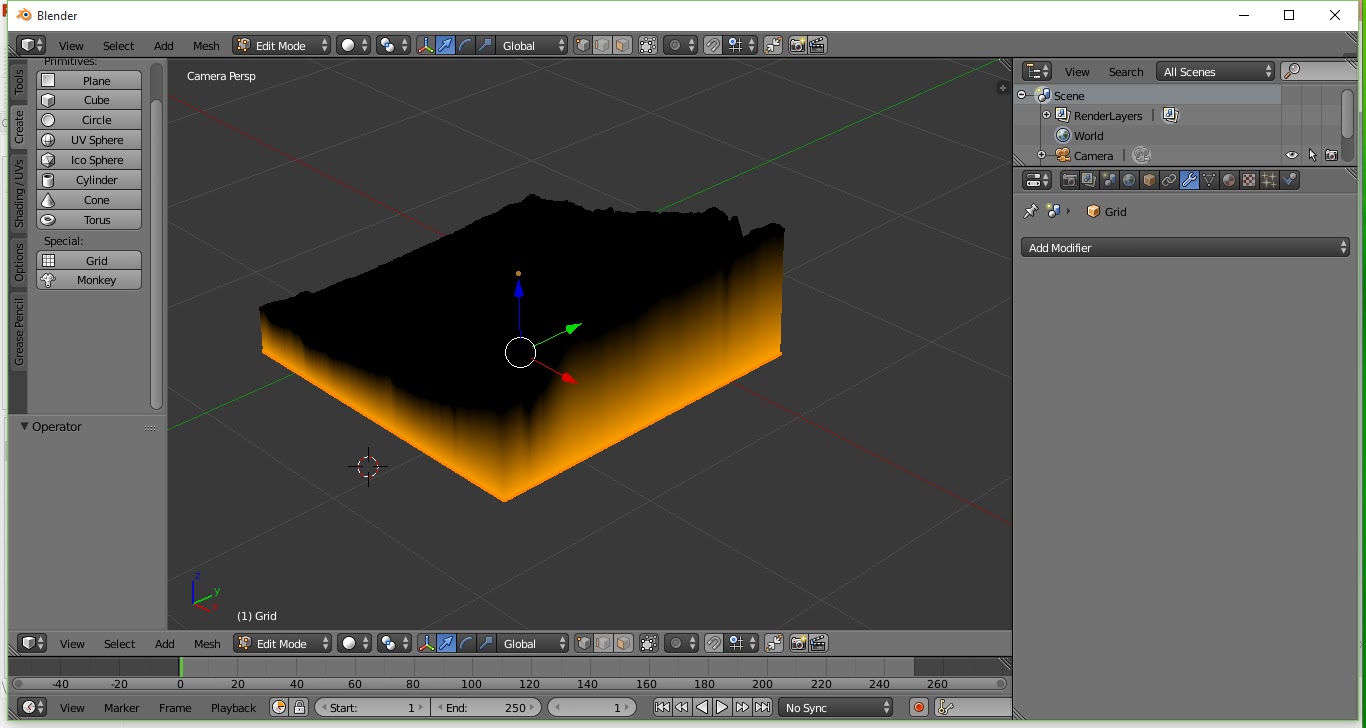This screenshot has height=728, width=1366.
Task: Enable the 3D manipulator widget icon
Action: 427,45
